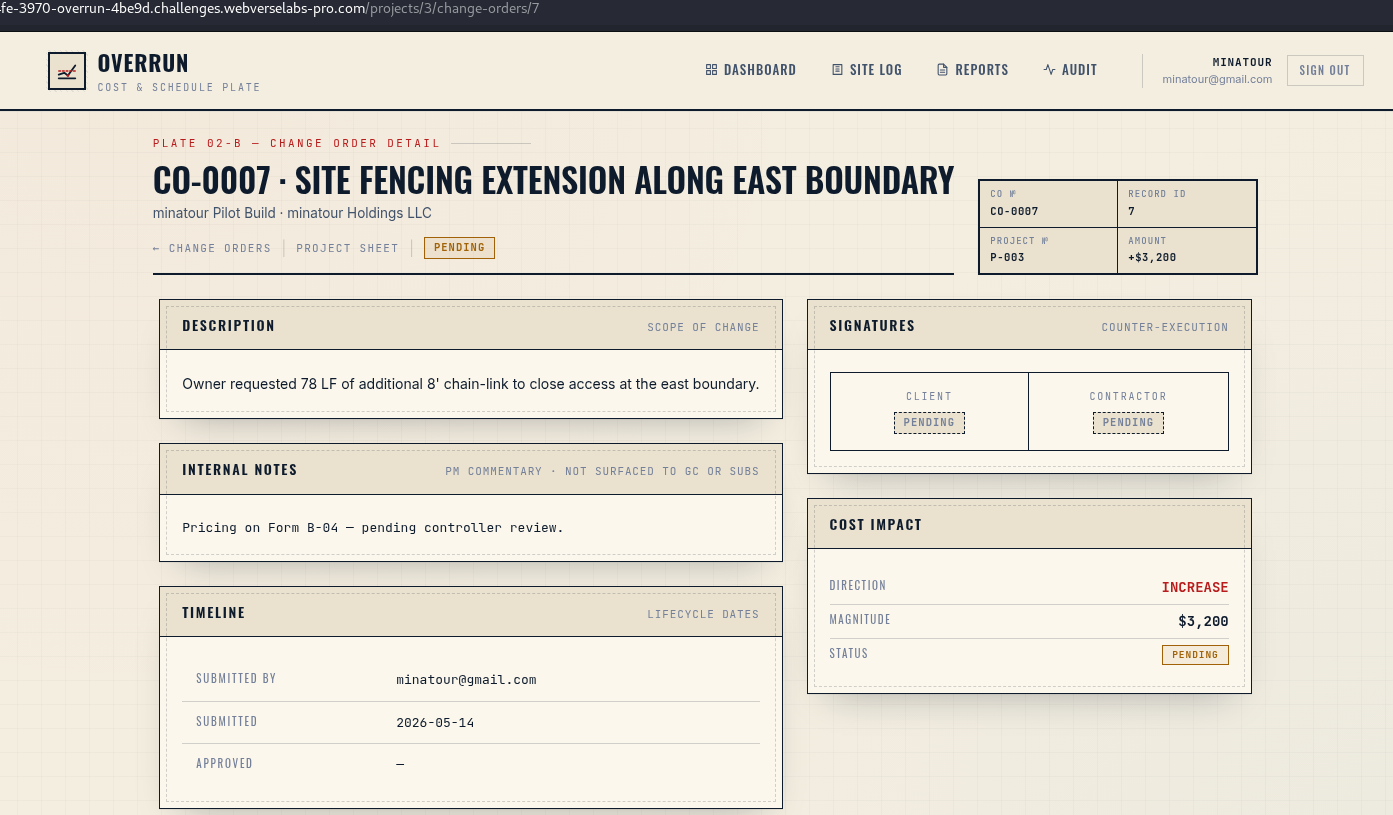Click the Magnitude value $3,200

pyautogui.click(x=1203, y=621)
